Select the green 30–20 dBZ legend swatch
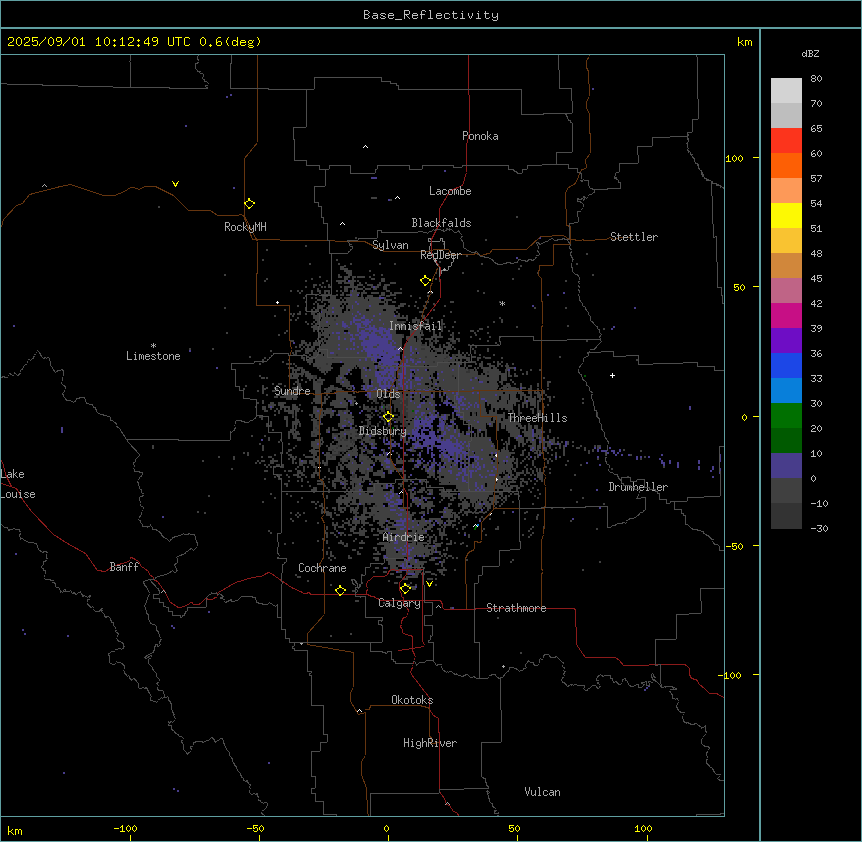862x842 pixels. tap(786, 416)
